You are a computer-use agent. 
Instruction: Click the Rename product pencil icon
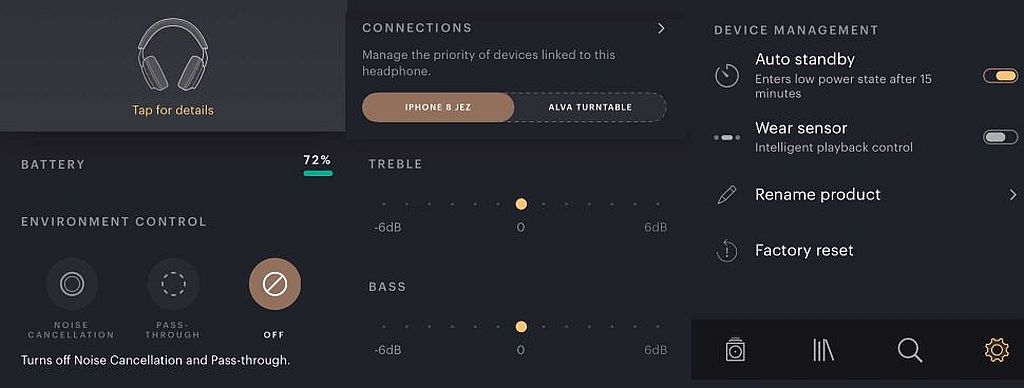point(726,195)
